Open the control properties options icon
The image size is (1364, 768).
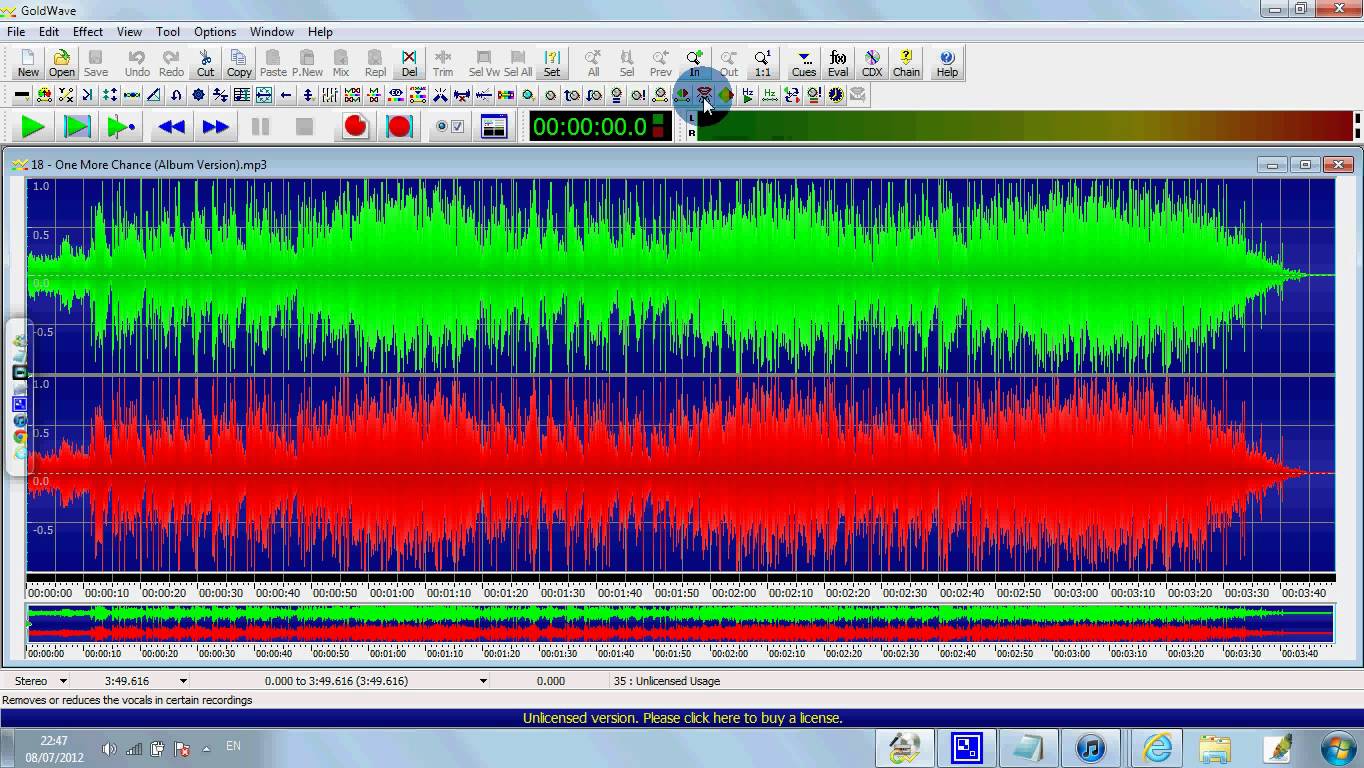point(450,127)
